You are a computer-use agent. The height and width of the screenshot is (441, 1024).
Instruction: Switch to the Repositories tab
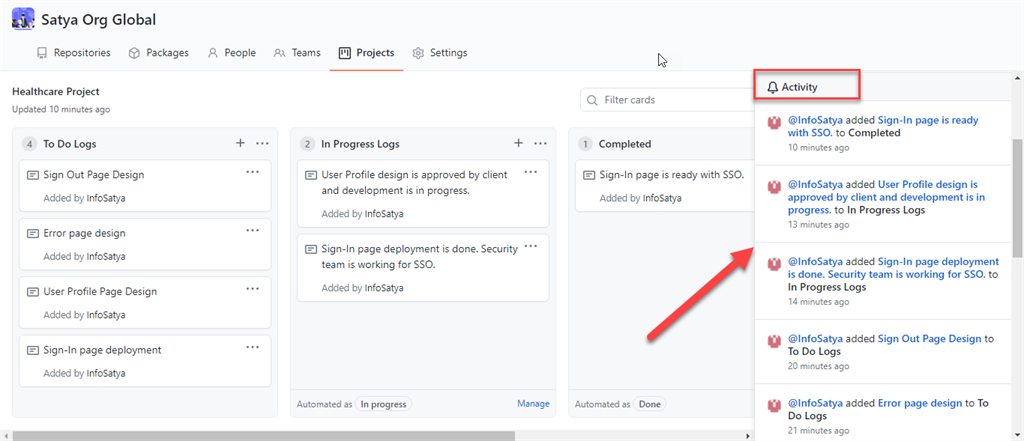(73, 53)
